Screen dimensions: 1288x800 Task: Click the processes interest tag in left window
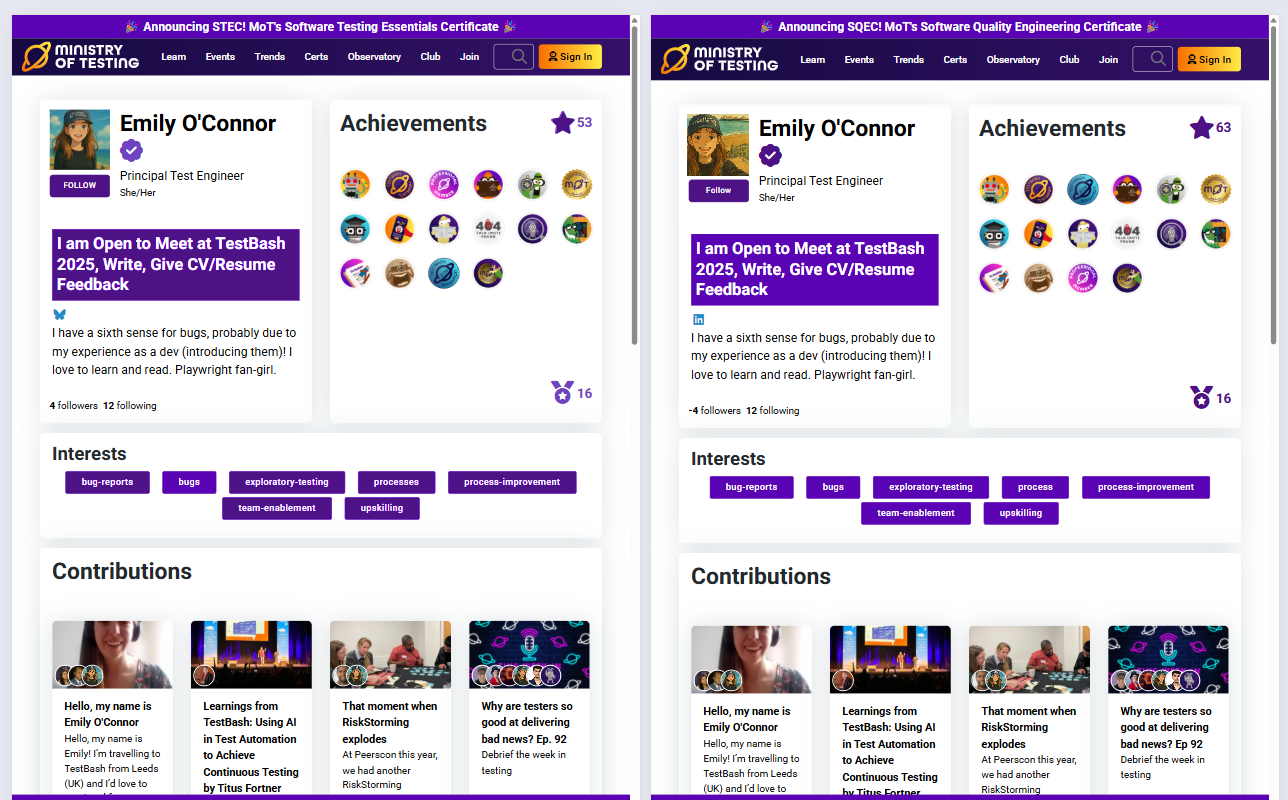point(396,482)
